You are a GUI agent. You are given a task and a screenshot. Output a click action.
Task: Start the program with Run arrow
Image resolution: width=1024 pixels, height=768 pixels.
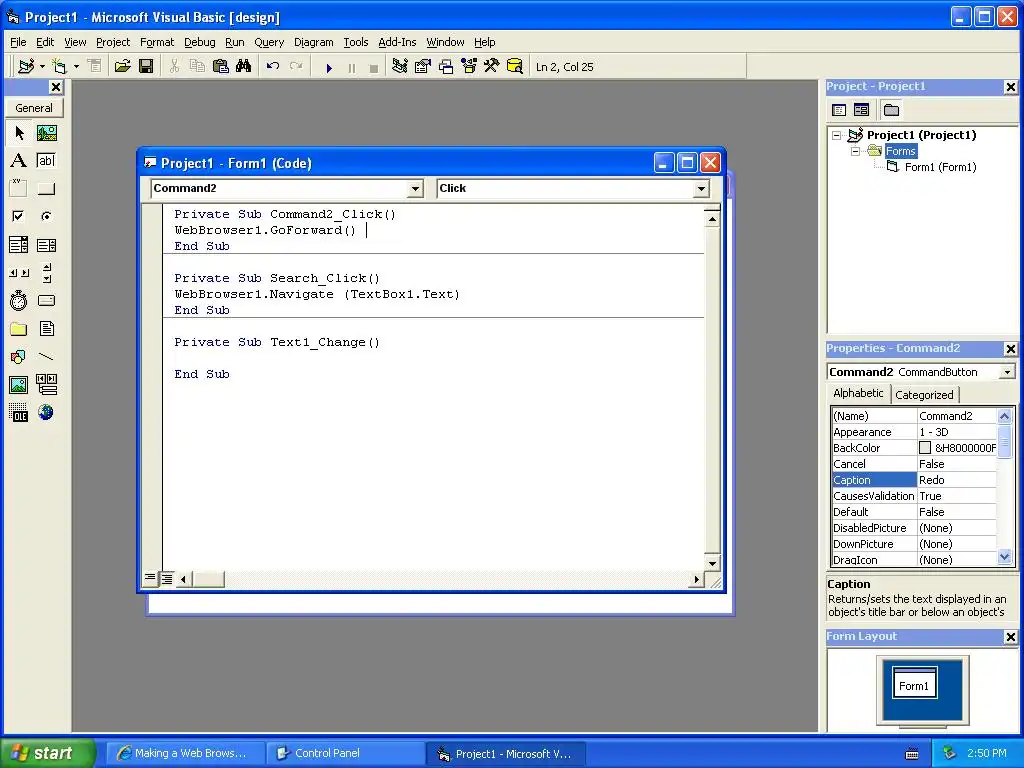point(329,67)
